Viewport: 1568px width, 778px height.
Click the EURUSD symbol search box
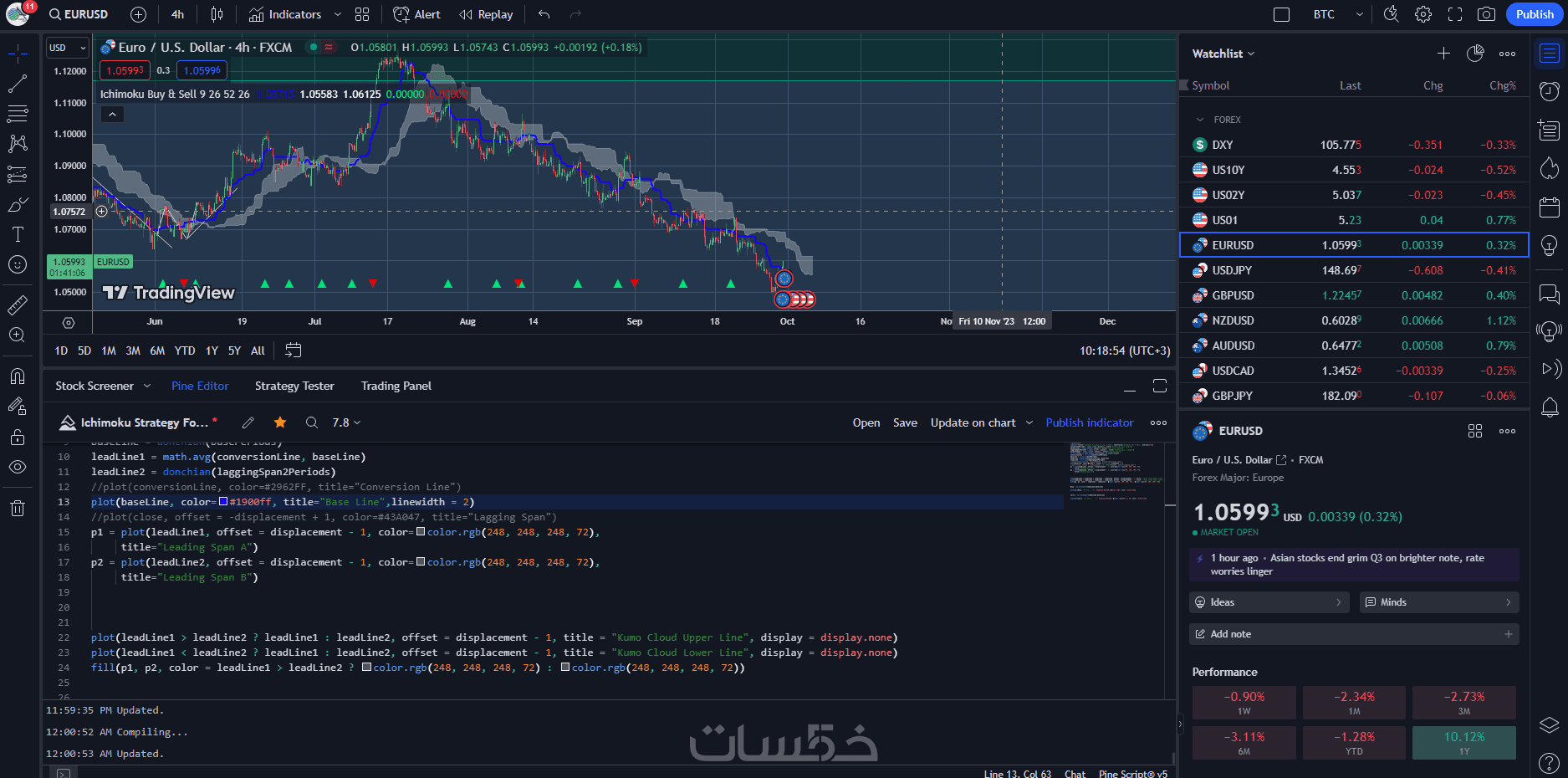point(79,14)
